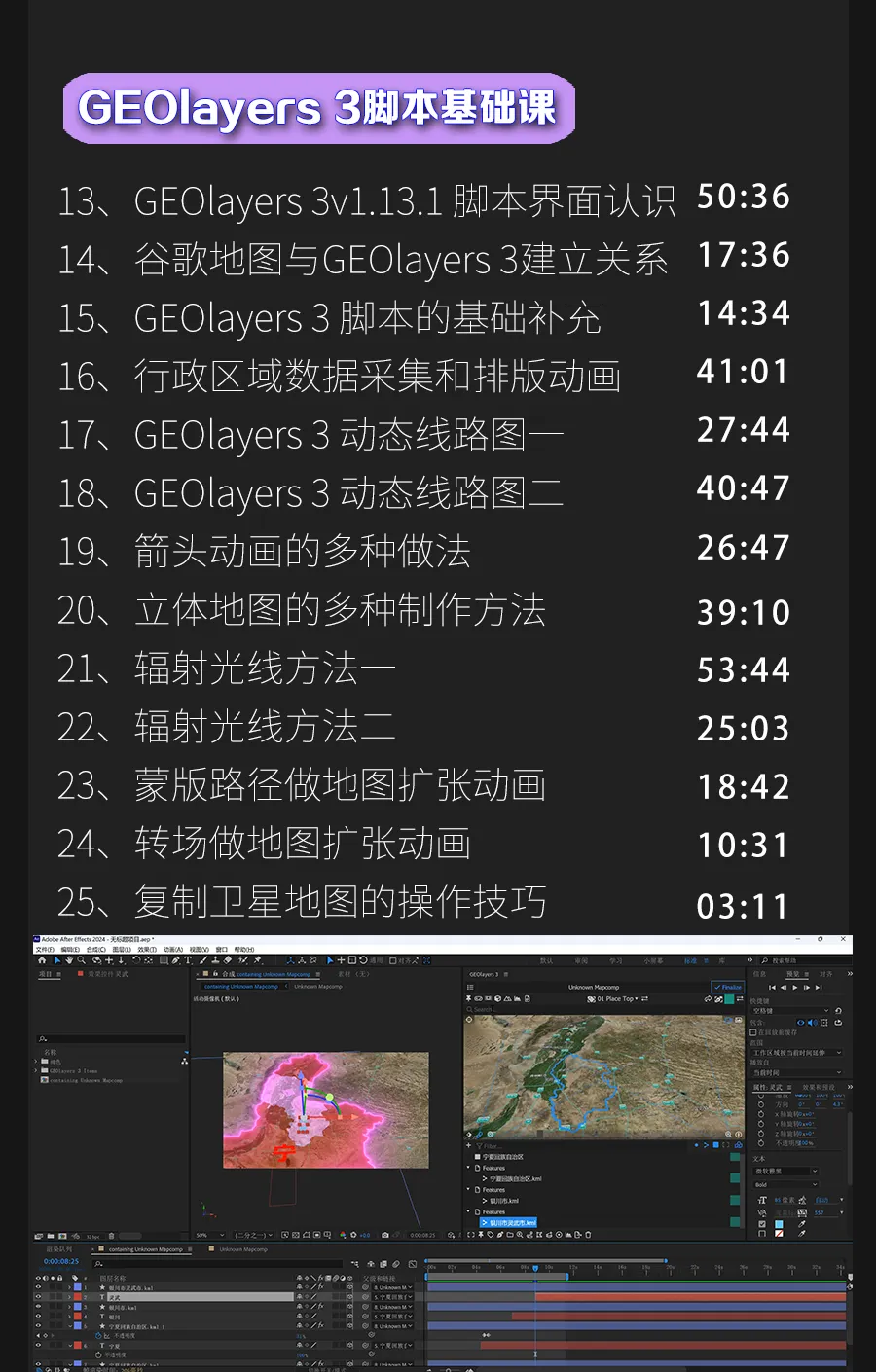The image size is (876, 1372).
Task: Open the range dropdown in Preview
Action: coord(795,1052)
